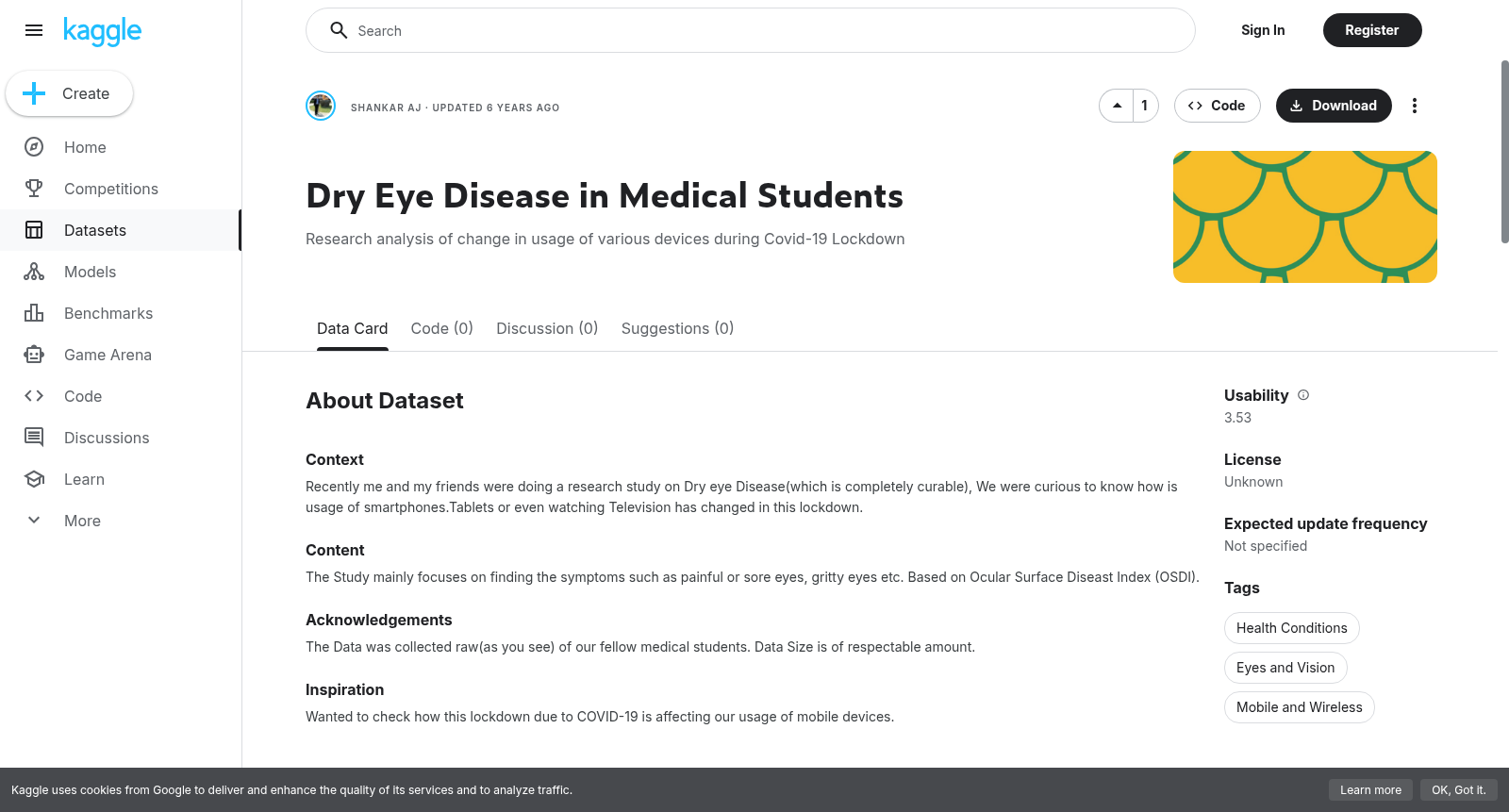Open Competitions in sidebar

coord(121,189)
